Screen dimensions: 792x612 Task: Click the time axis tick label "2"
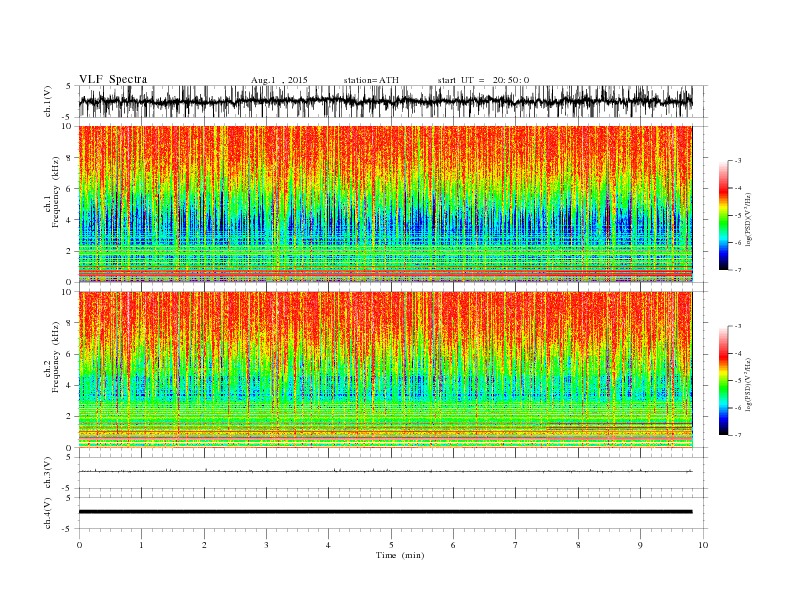click(204, 545)
